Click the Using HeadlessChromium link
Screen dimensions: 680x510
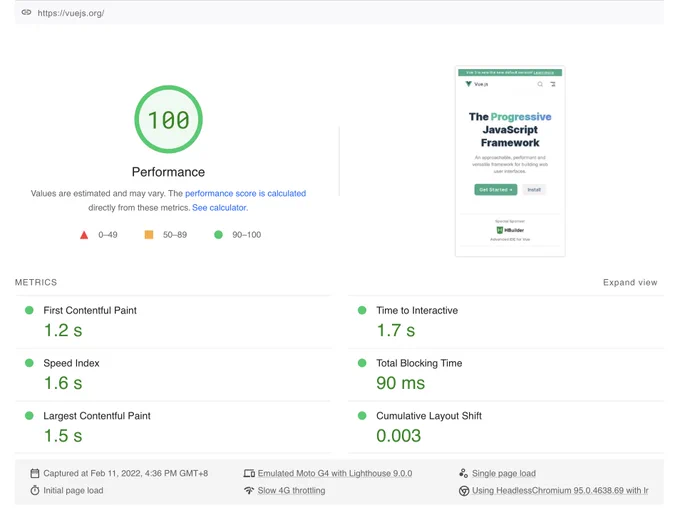tap(560, 490)
